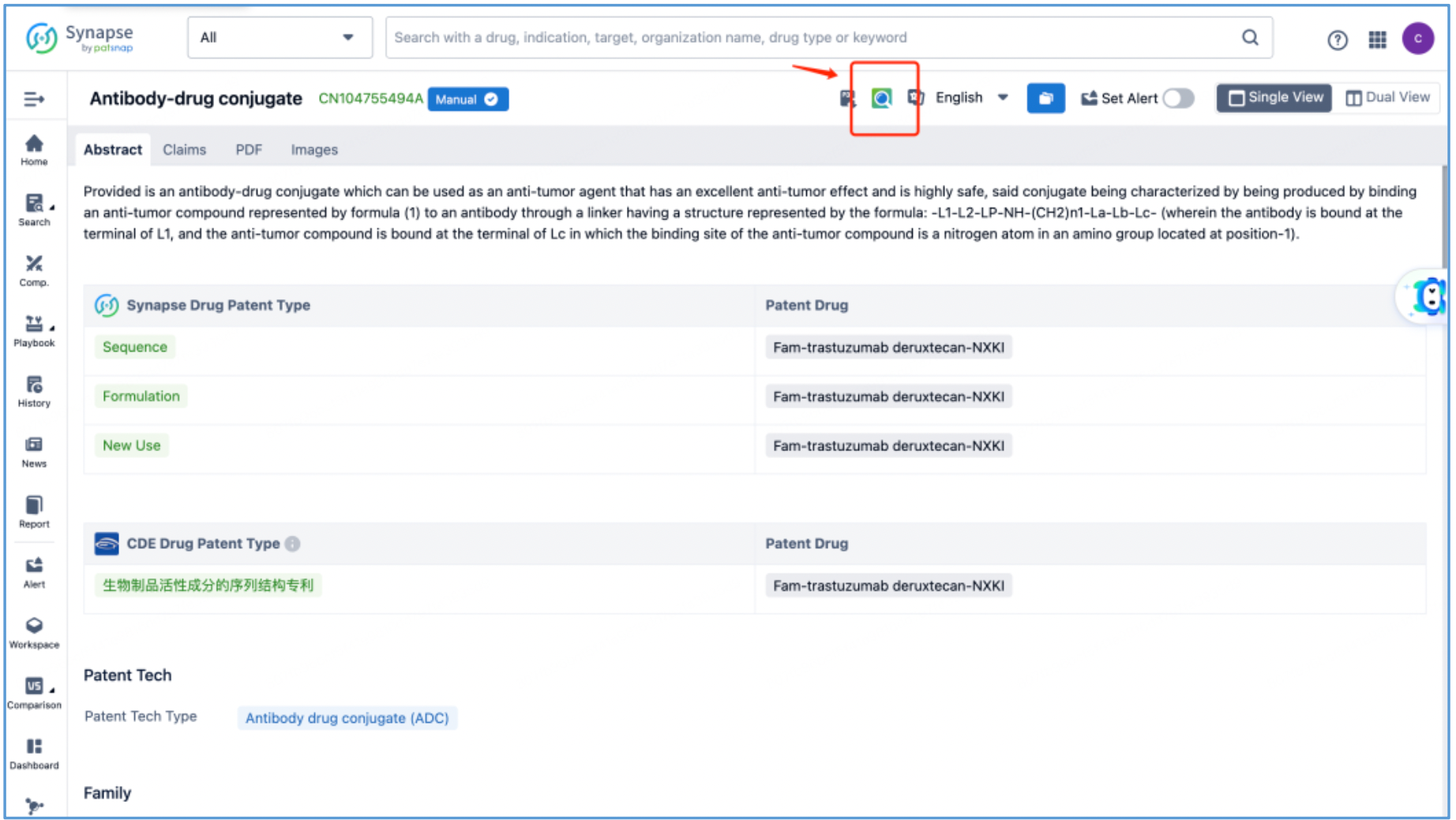1456x820 pixels.
Task: Toggle the Set Alert switch
Action: (x=1178, y=98)
